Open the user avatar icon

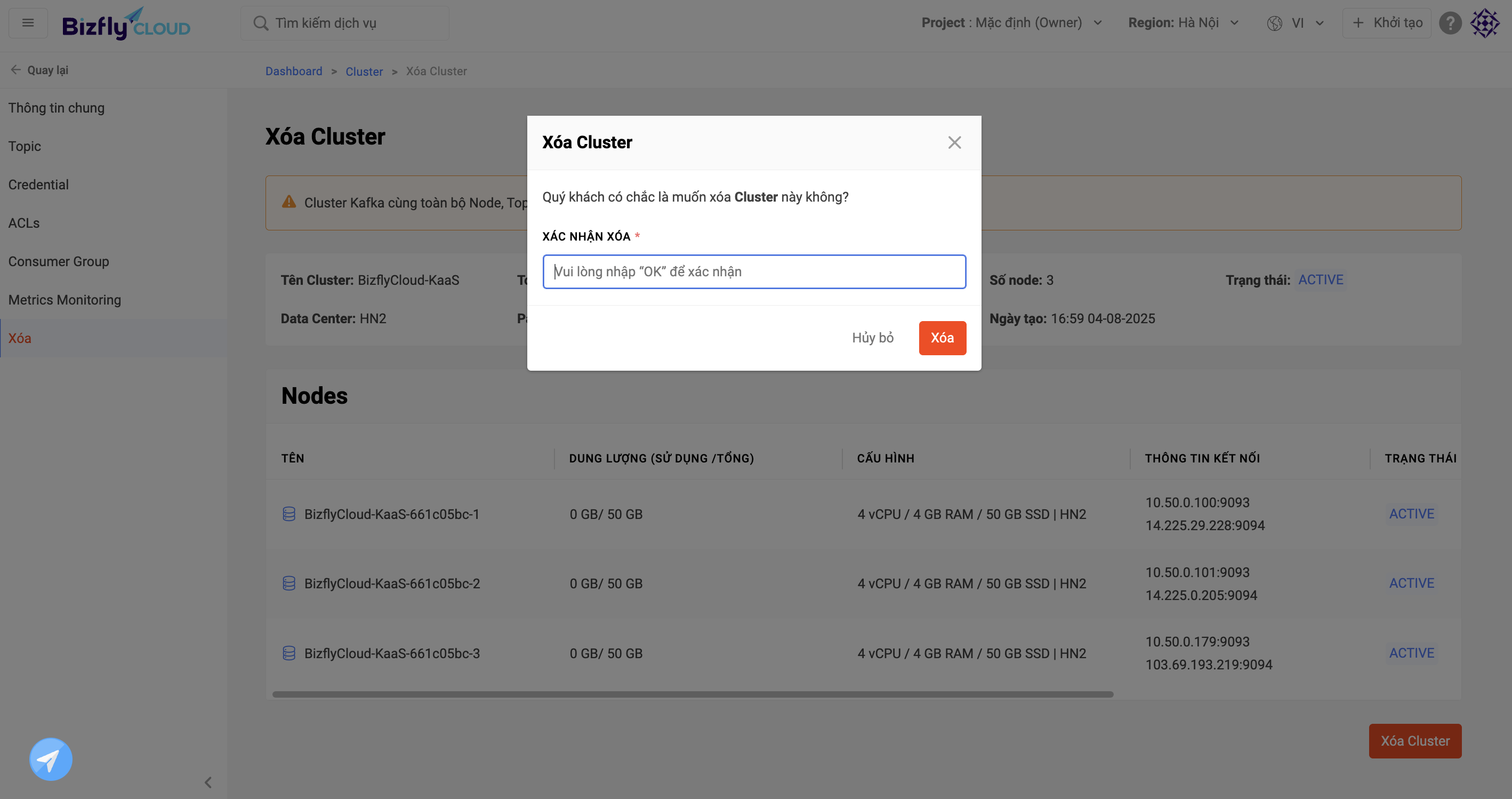tap(1484, 23)
